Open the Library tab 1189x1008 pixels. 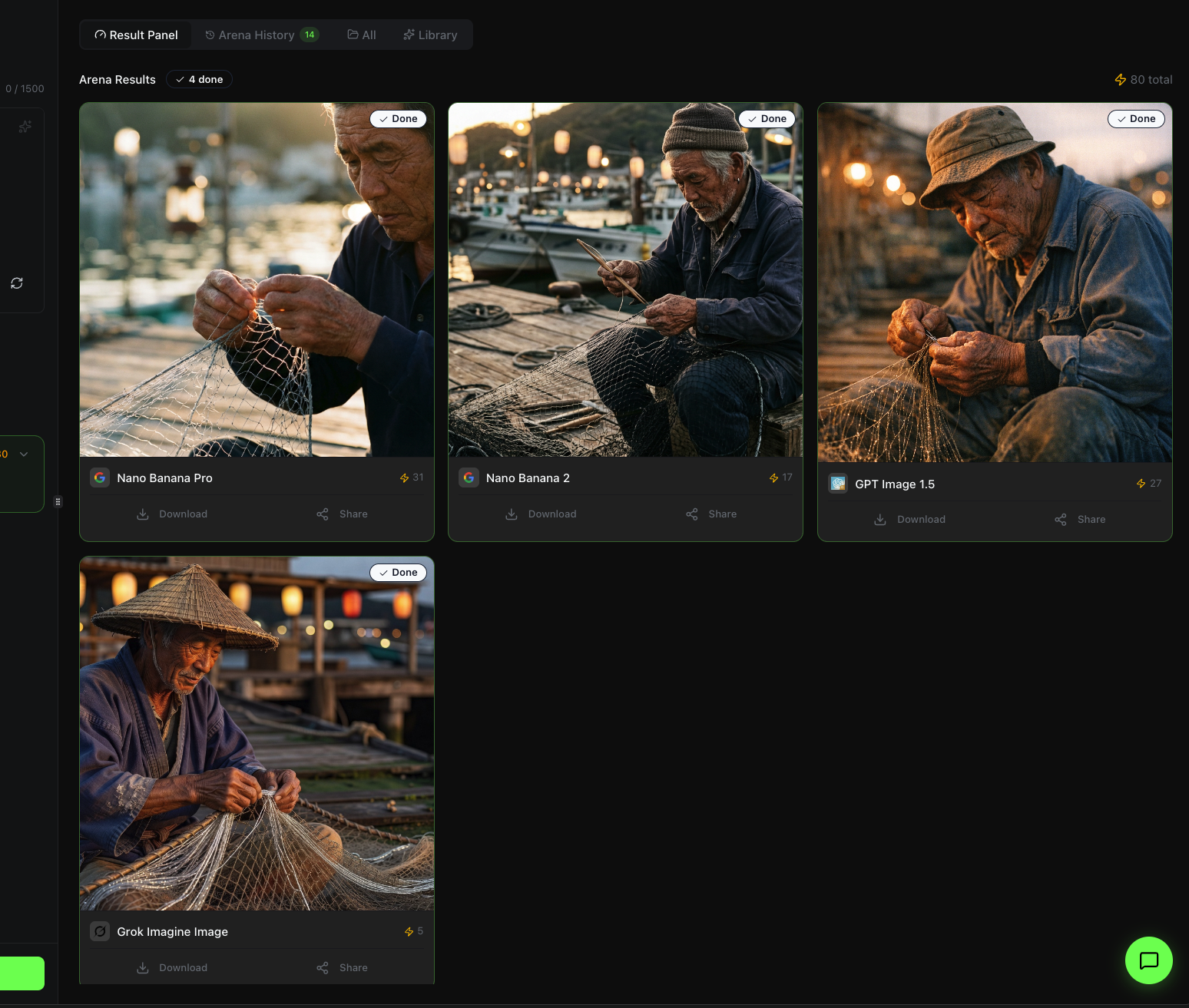click(x=430, y=35)
